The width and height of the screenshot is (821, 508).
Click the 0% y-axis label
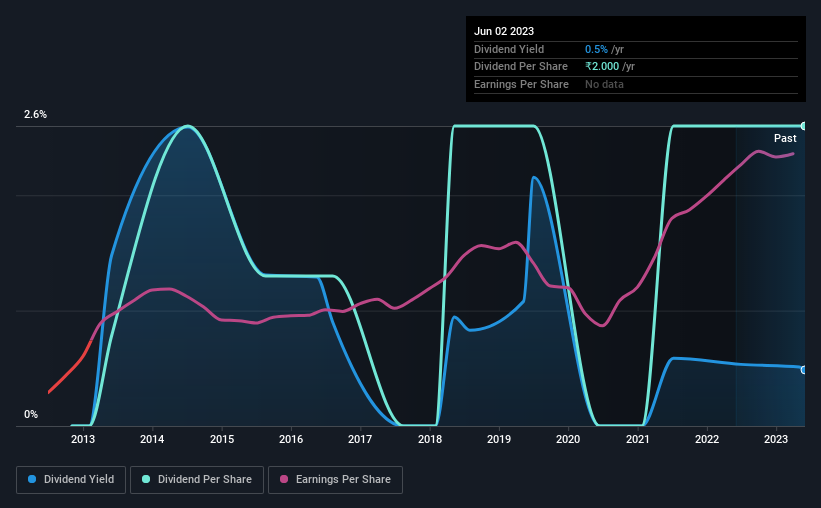(31, 414)
